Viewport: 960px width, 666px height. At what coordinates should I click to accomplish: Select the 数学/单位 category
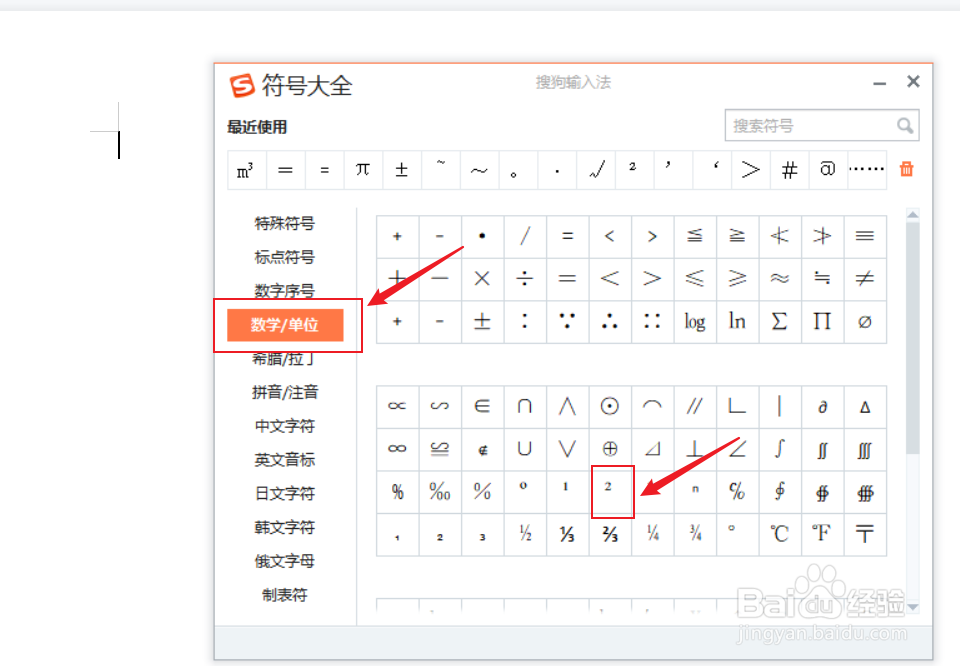285,325
